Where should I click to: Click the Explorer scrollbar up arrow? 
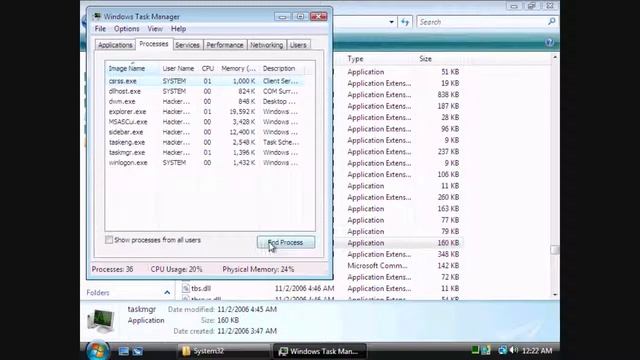click(x=555, y=58)
